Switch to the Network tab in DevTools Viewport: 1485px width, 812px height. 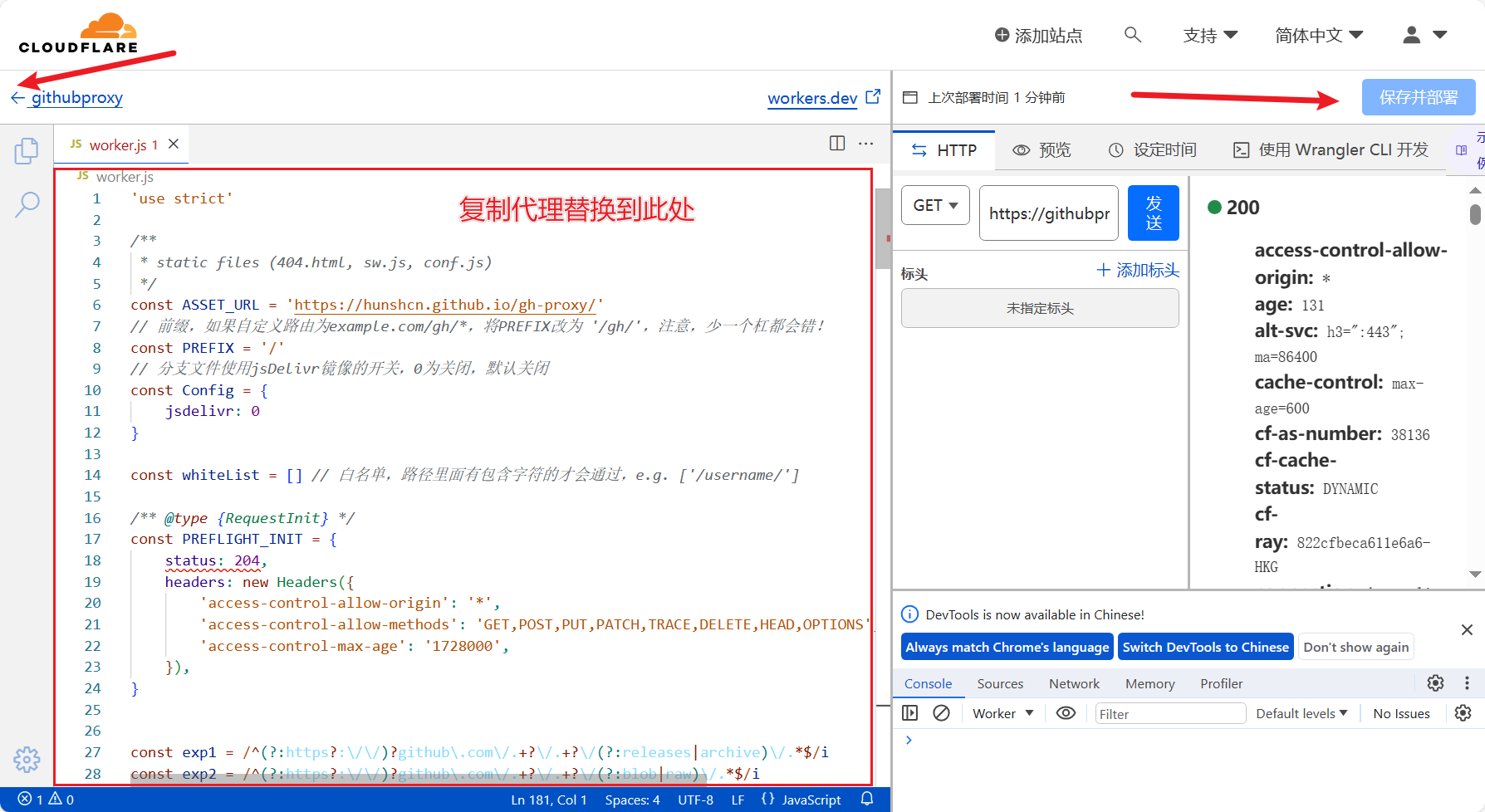point(1074,683)
